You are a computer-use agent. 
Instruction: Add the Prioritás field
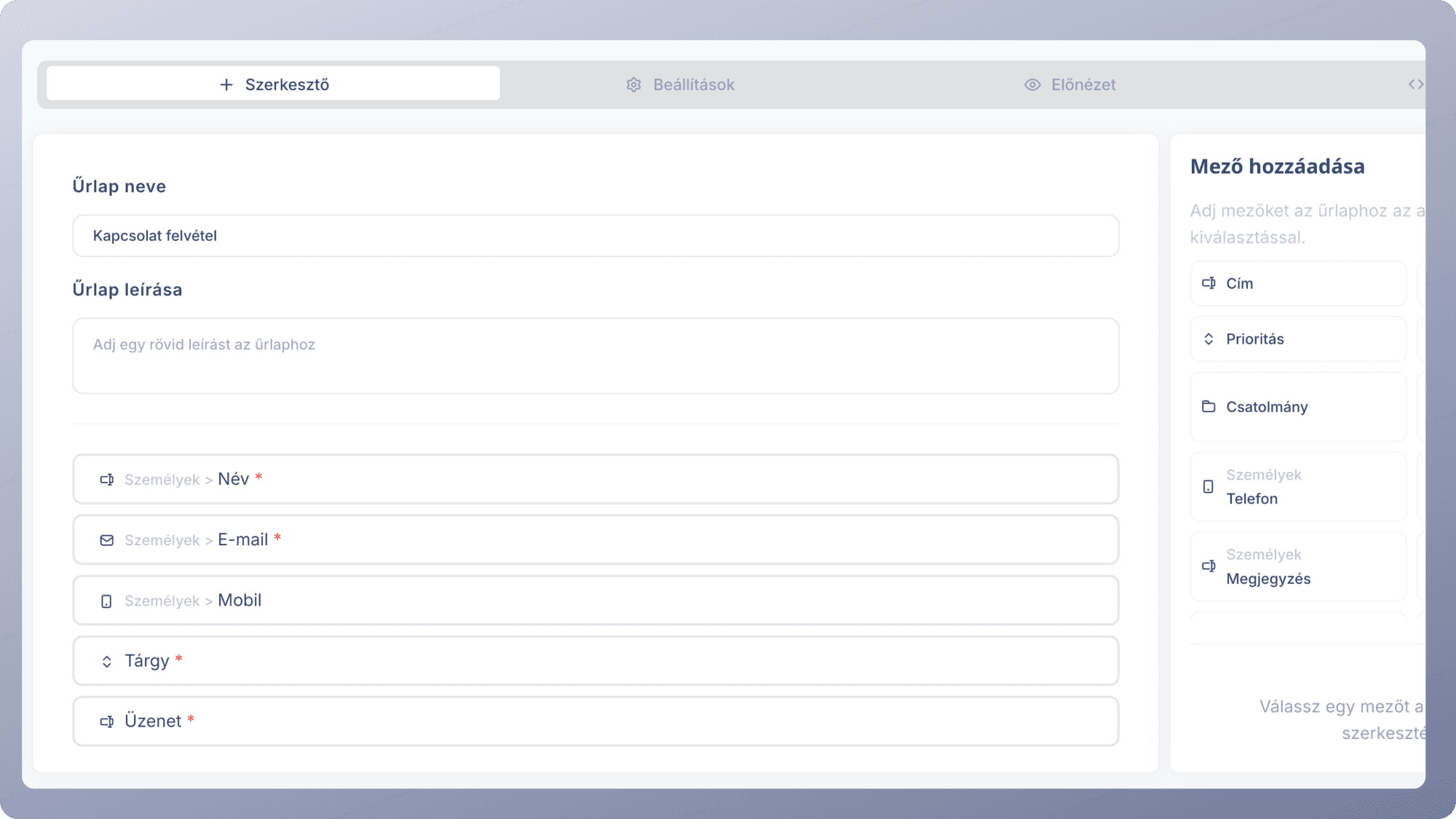point(1298,339)
